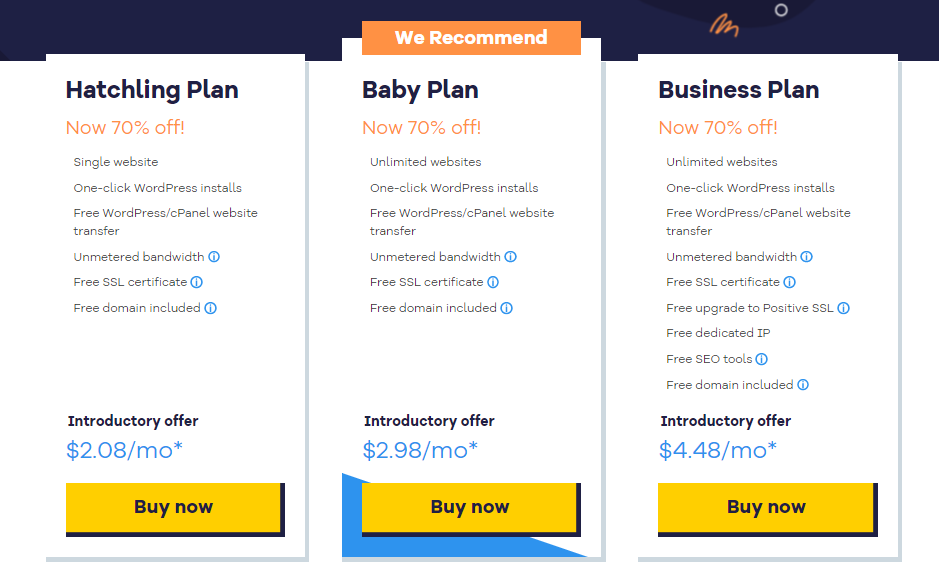Viewport: 939px width, 573px height.
Task: Click info icon next to Hatchling Free domain included
Action: click(x=210, y=308)
